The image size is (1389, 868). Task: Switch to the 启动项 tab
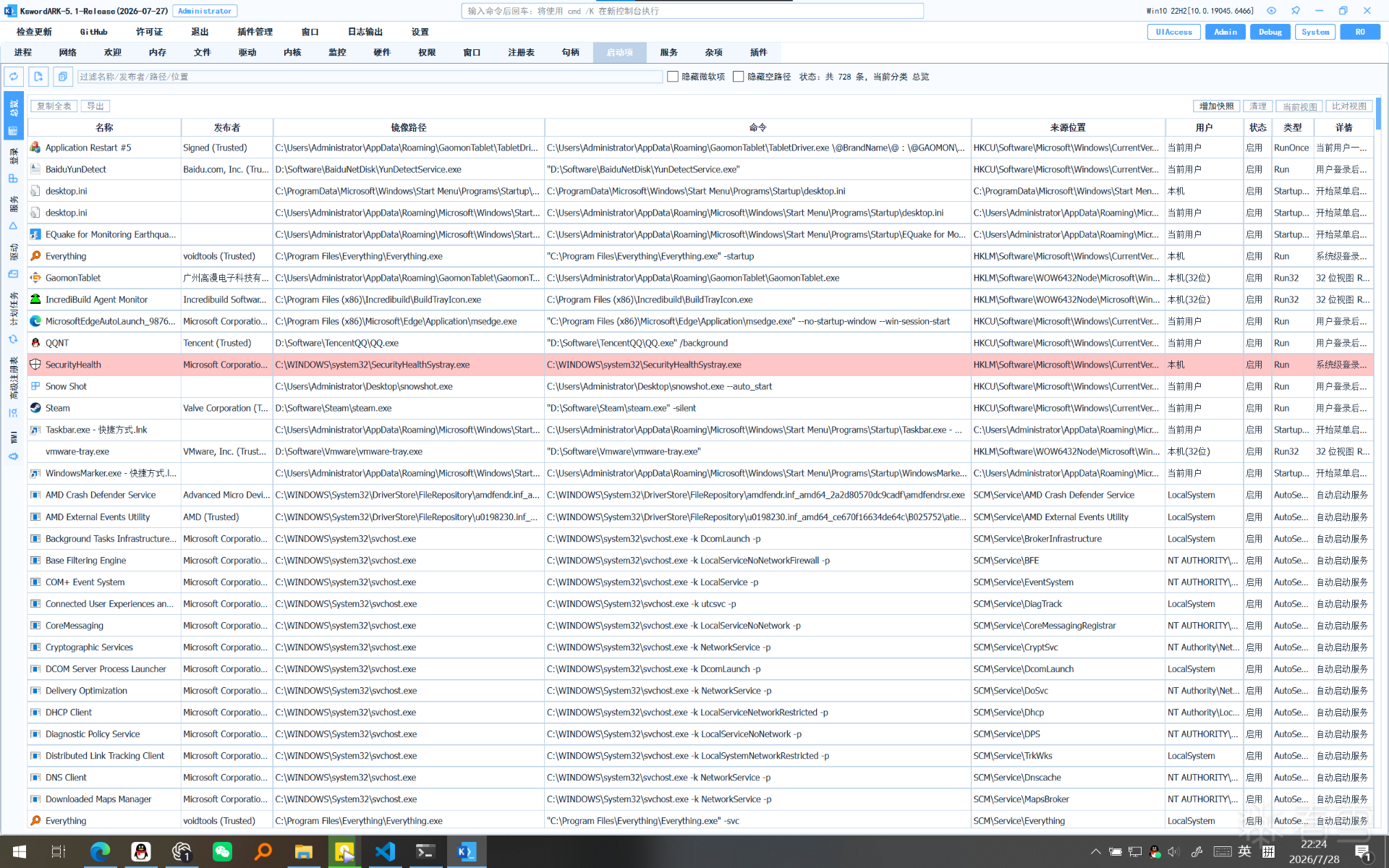619,52
